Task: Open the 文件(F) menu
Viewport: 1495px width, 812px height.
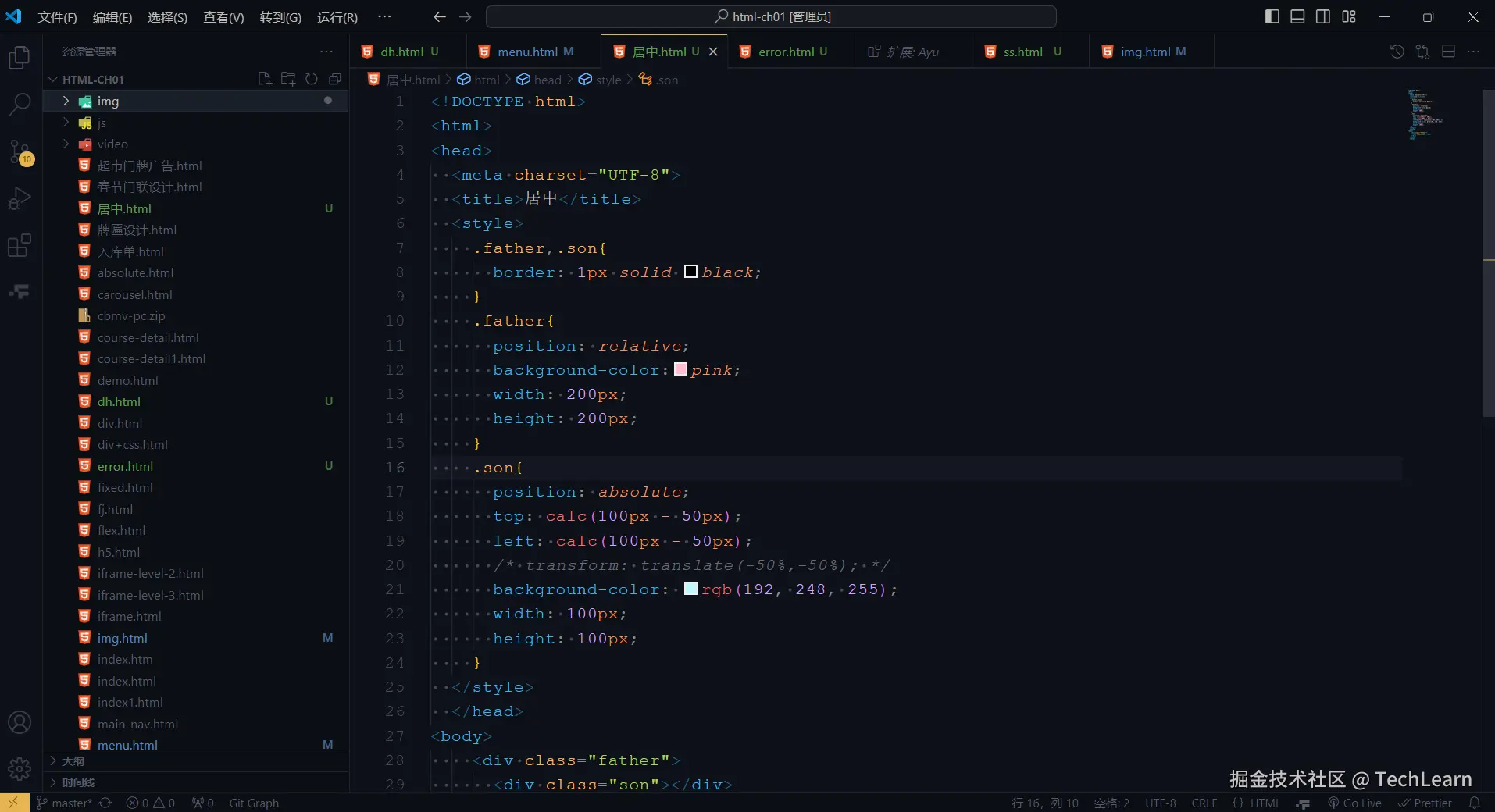Action: point(57,17)
